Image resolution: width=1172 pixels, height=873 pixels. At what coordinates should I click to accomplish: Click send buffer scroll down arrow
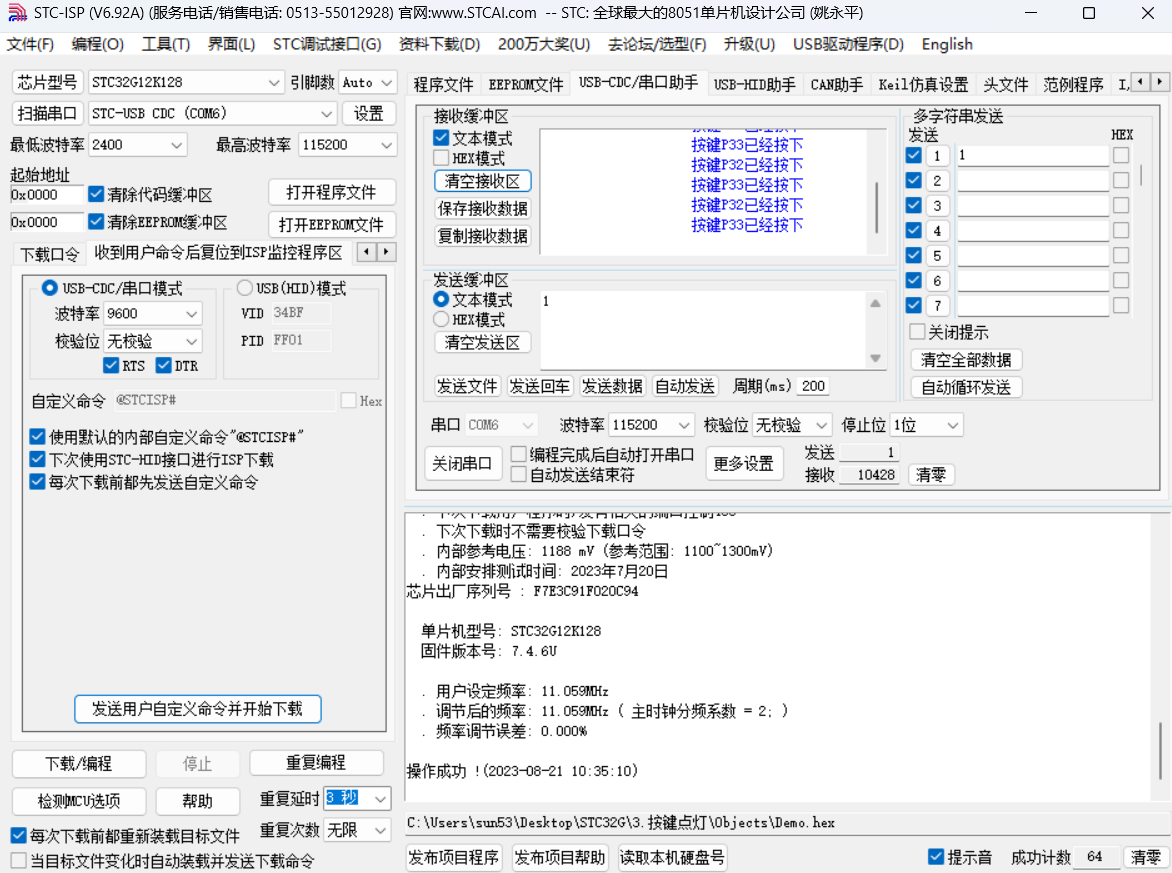click(x=875, y=358)
